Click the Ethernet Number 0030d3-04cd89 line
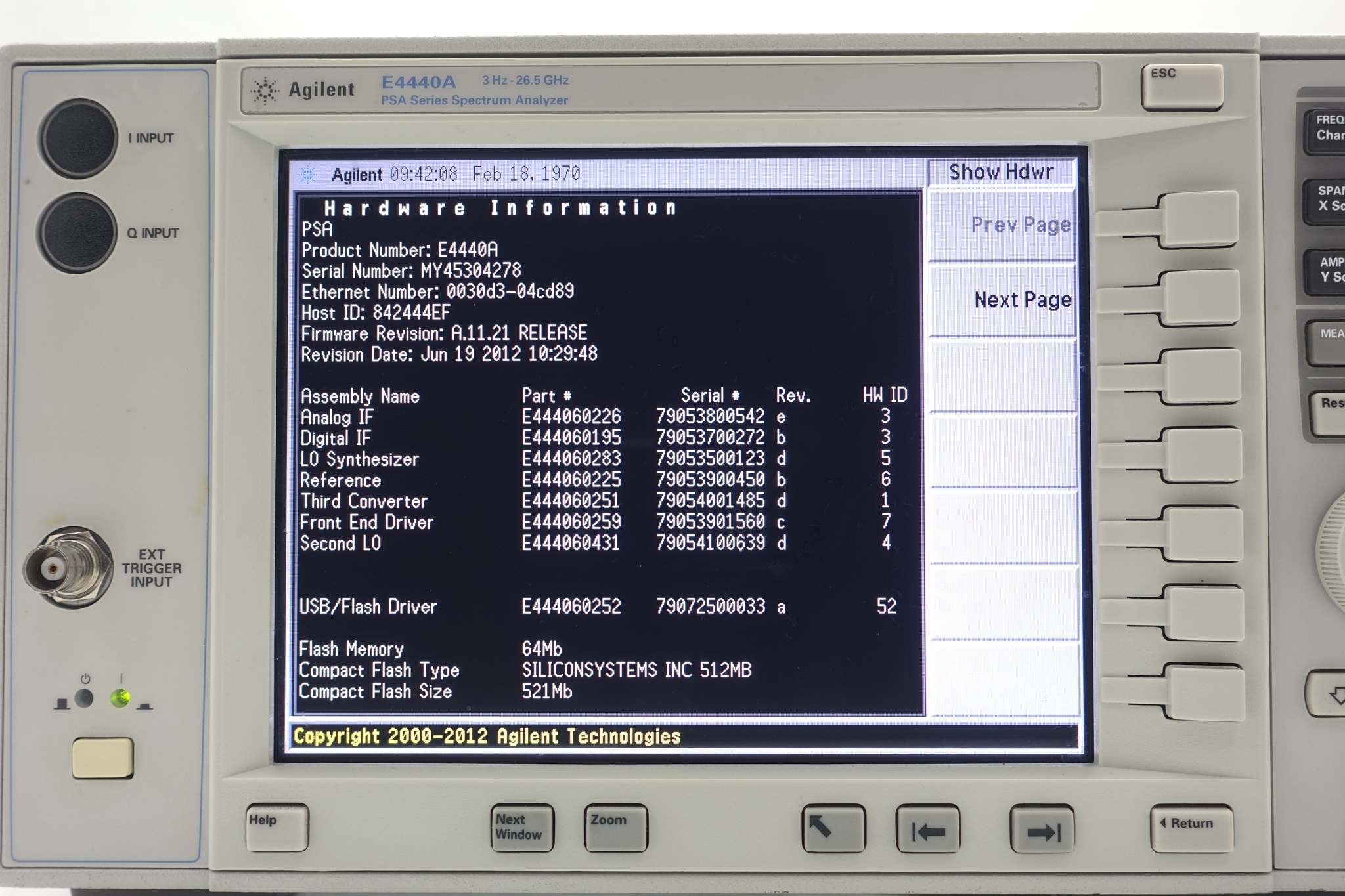Screen dimensions: 1345x896 437,291
